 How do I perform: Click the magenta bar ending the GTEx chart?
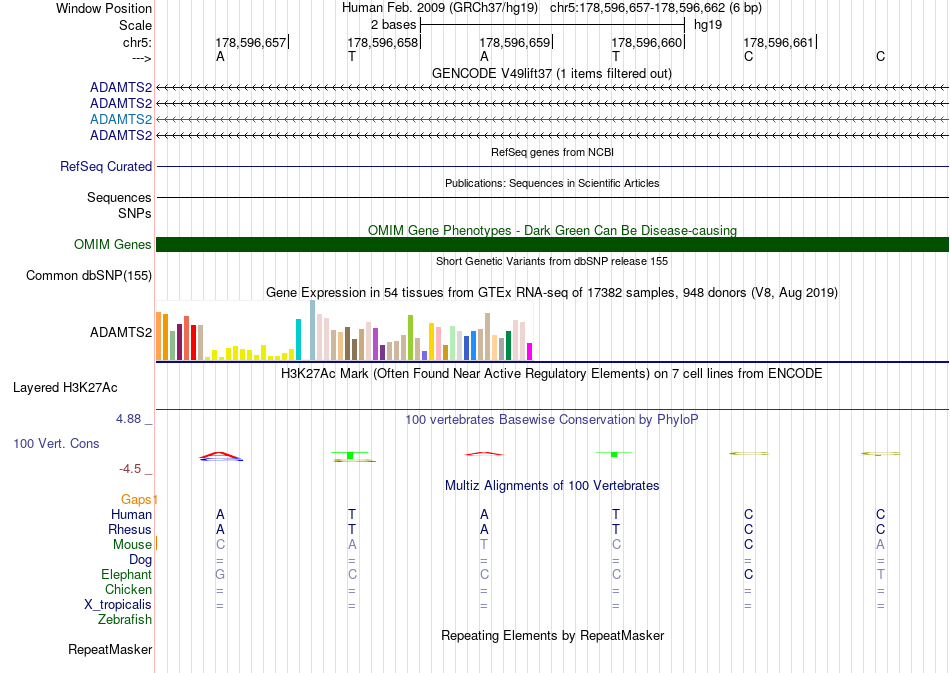pyautogui.click(x=530, y=351)
